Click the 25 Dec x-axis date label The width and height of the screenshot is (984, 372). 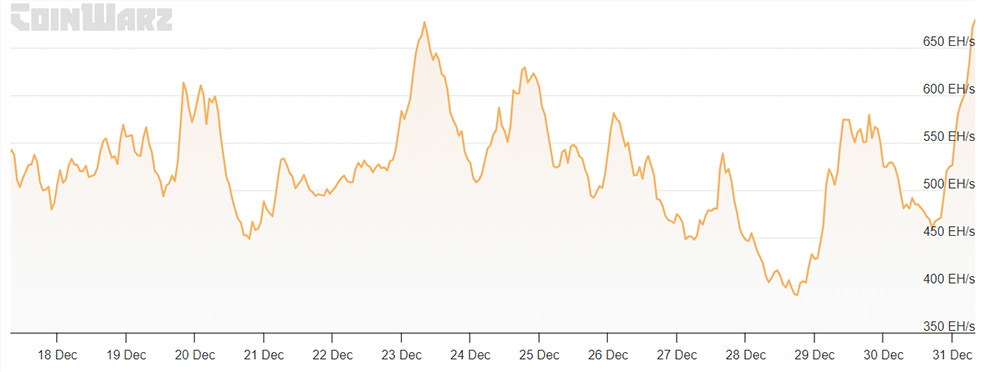(x=539, y=355)
